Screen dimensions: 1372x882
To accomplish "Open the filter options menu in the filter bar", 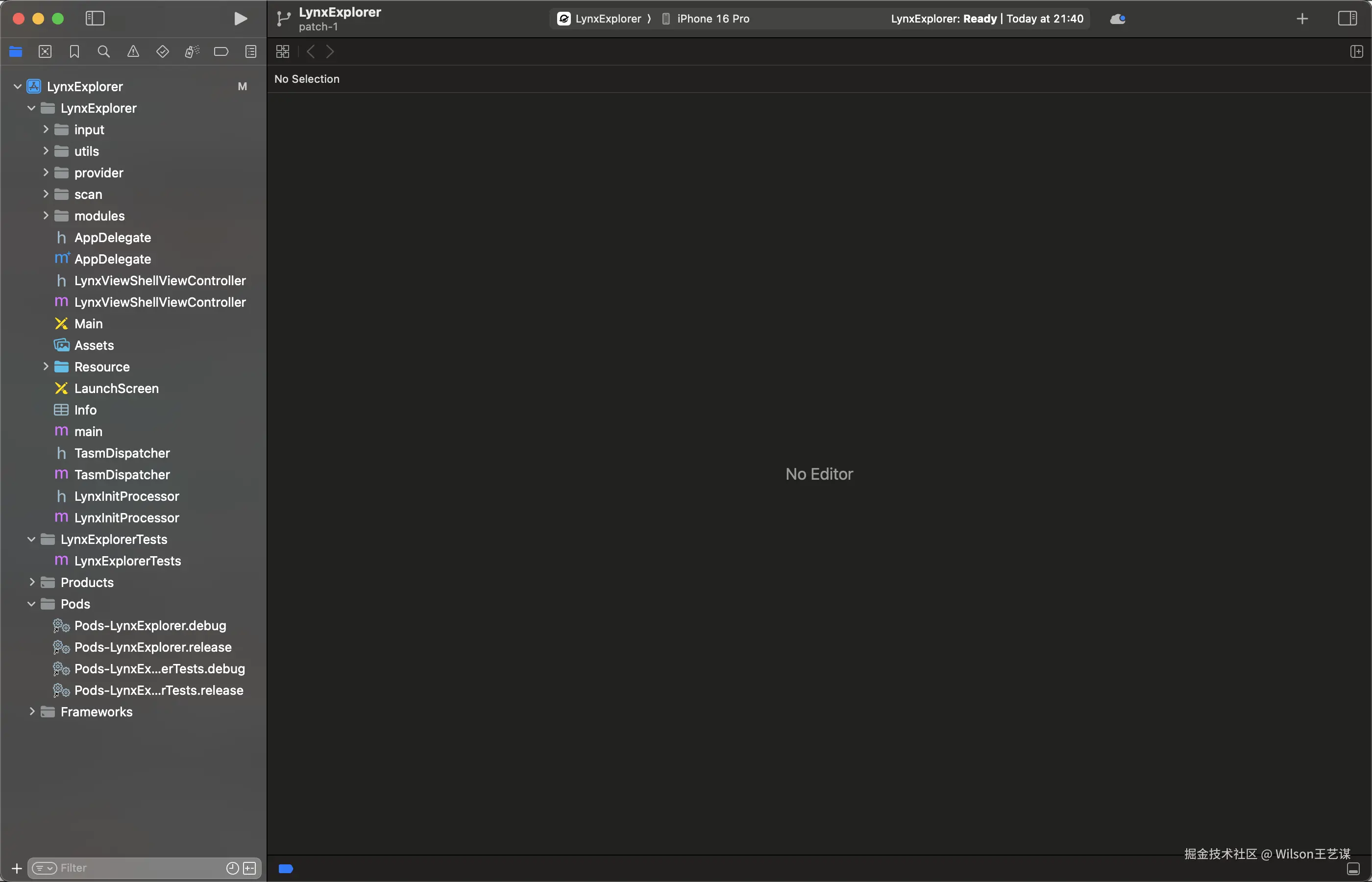I will tap(44, 868).
